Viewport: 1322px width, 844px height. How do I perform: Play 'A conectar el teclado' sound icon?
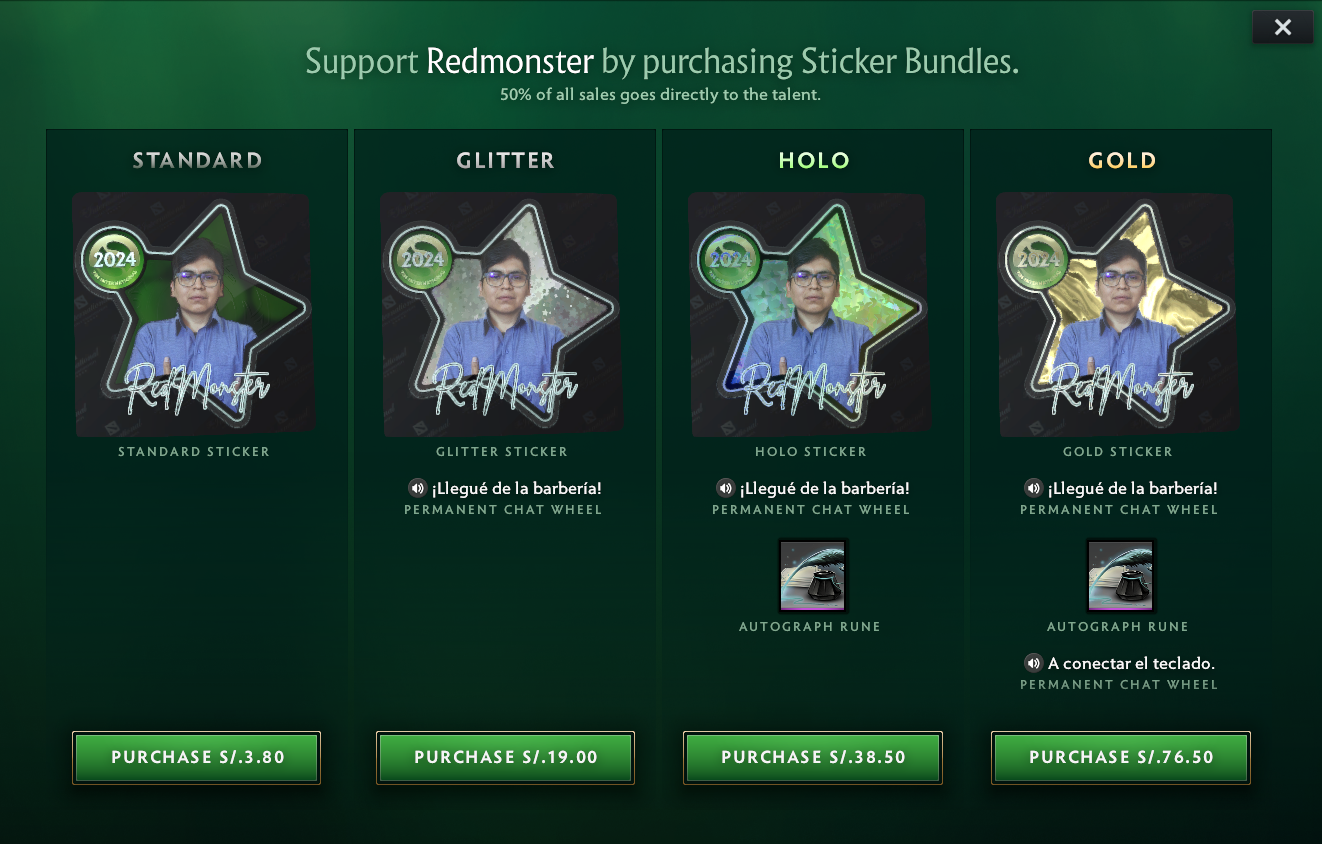[1033, 663]
